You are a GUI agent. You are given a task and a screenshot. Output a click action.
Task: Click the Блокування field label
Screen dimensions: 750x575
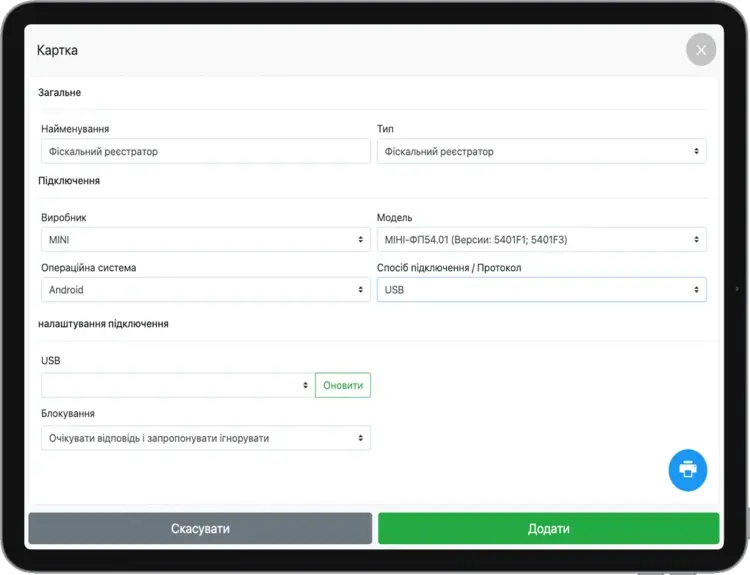68,413
